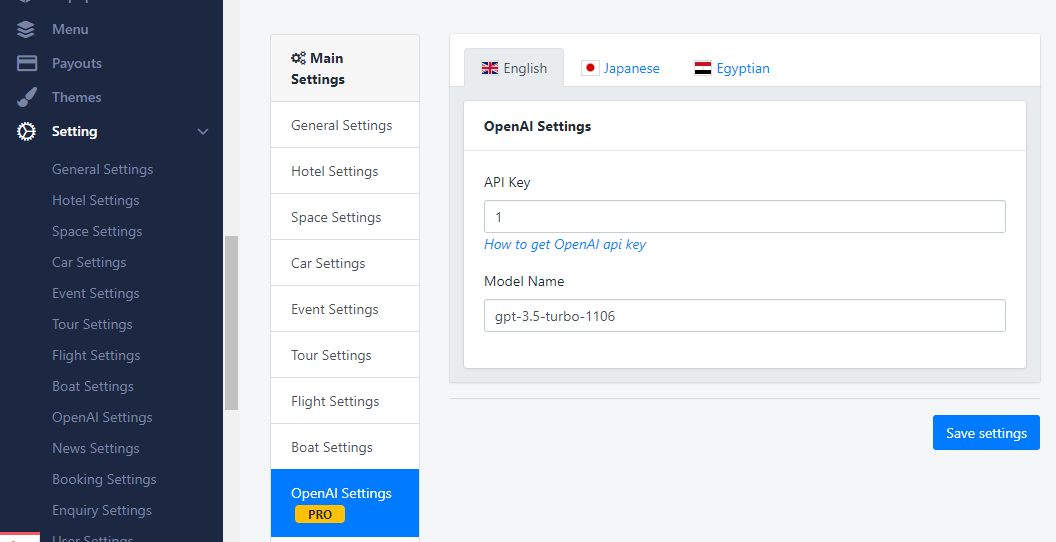
Task: Click the Themes paintbrush icon
Action: 27,97
